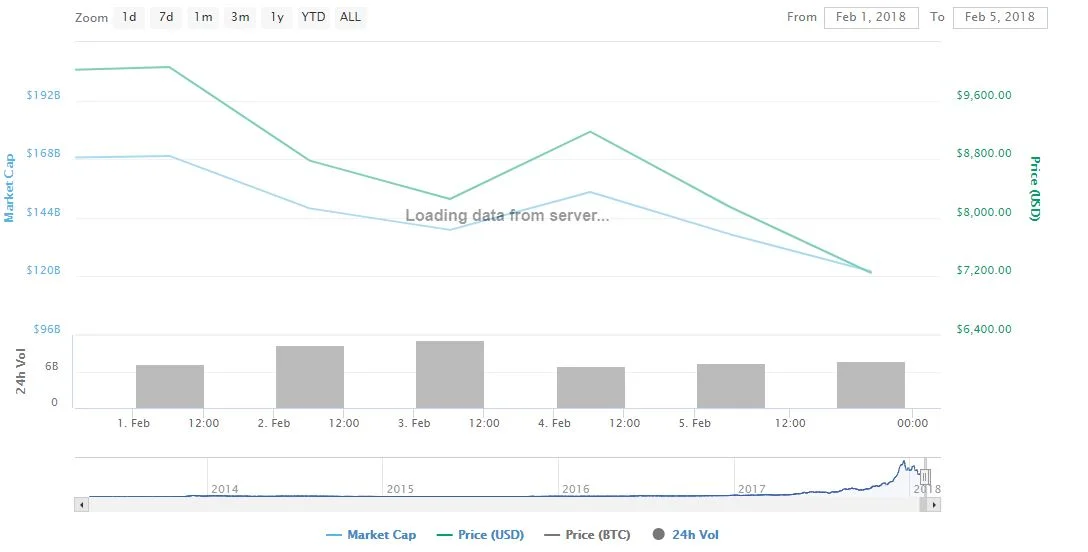This screenshot has width=1088, height=552.
Task: Click the 00:00 time axis label
Action: [912, 423]
